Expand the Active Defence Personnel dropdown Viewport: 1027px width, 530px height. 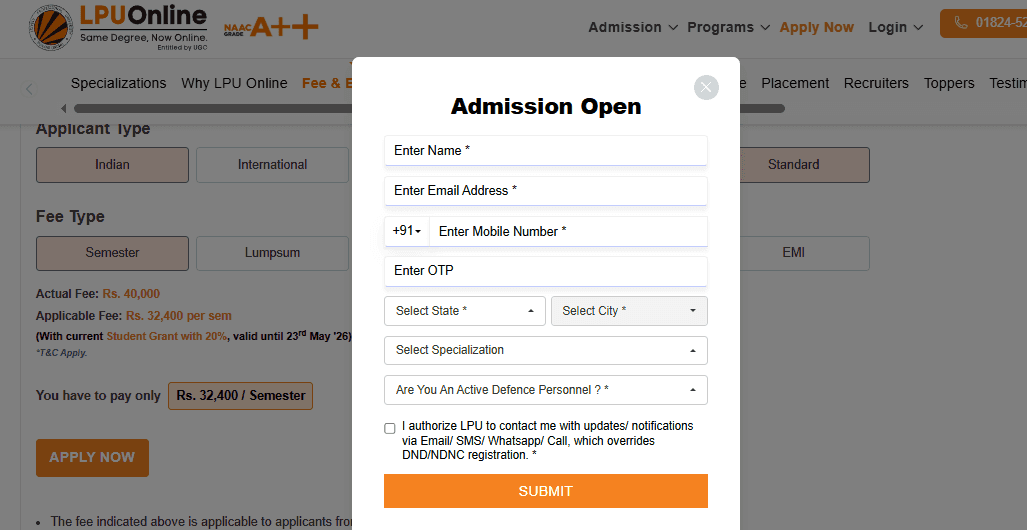546,390
